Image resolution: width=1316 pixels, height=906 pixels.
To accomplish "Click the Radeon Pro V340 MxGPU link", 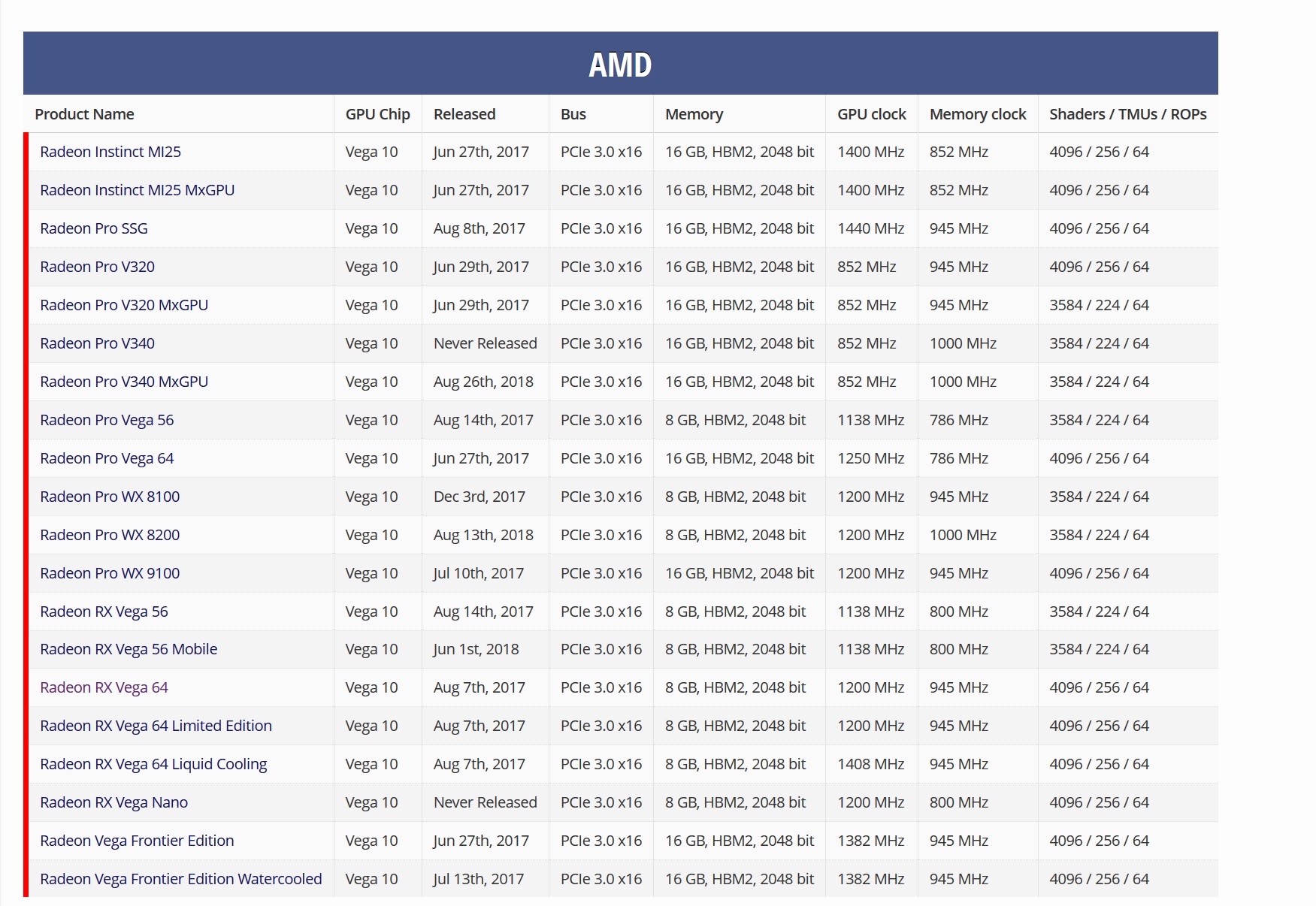I will click(124, 382).
